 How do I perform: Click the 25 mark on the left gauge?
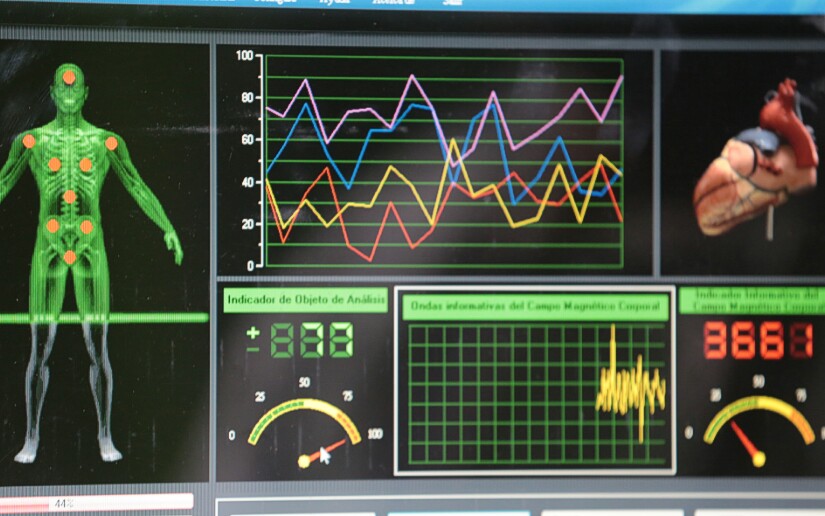(260, 397)
